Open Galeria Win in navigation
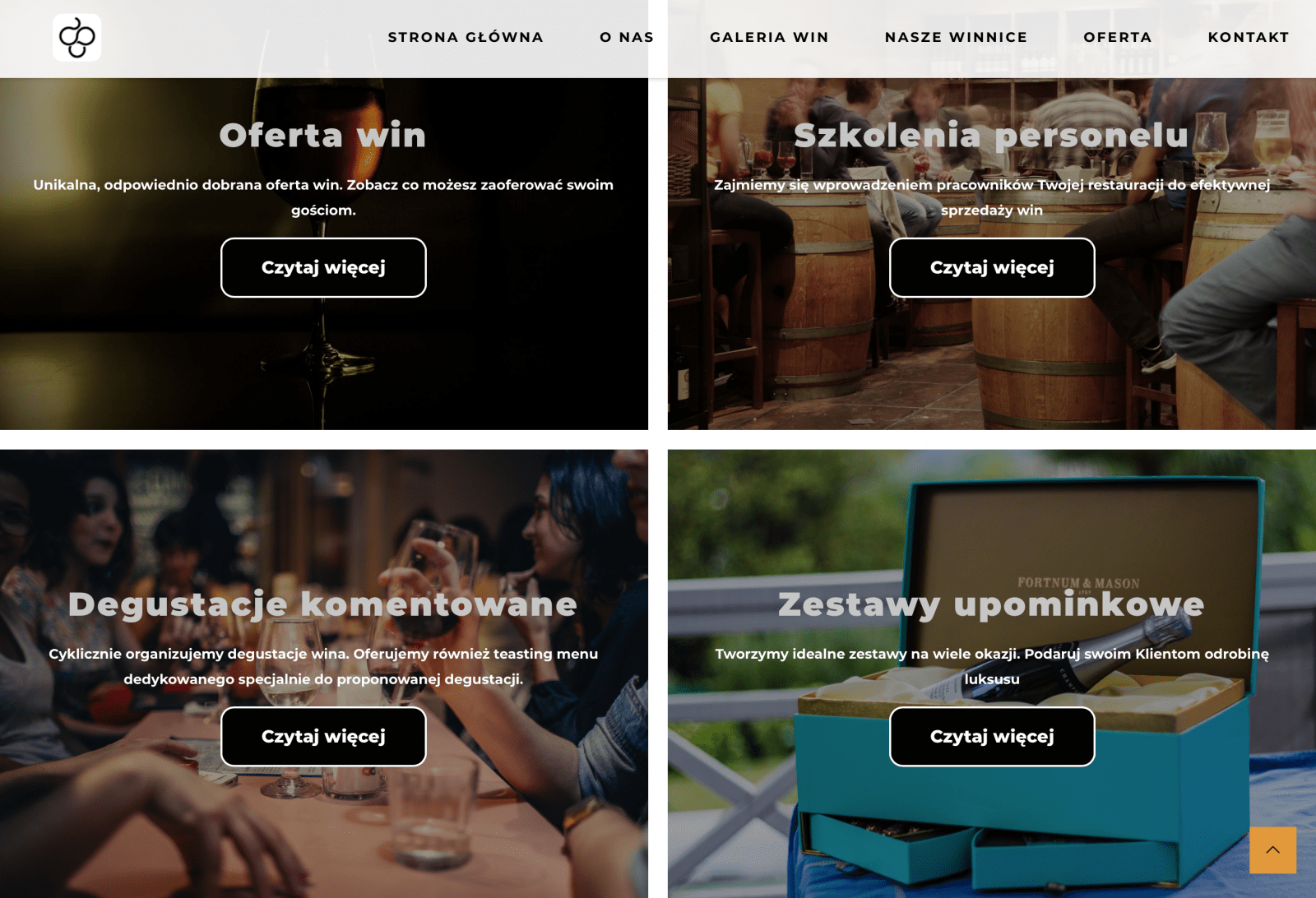 point(769,37)
